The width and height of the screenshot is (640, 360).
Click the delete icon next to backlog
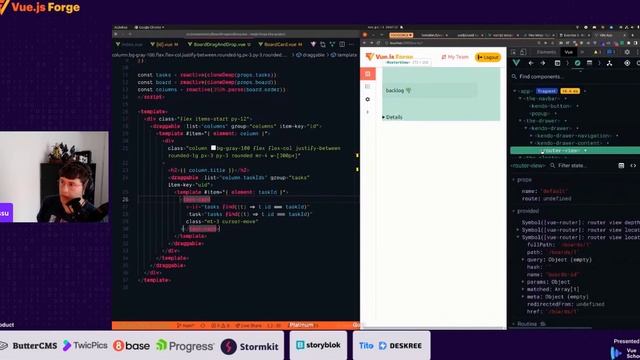click(x=409, y=91)
